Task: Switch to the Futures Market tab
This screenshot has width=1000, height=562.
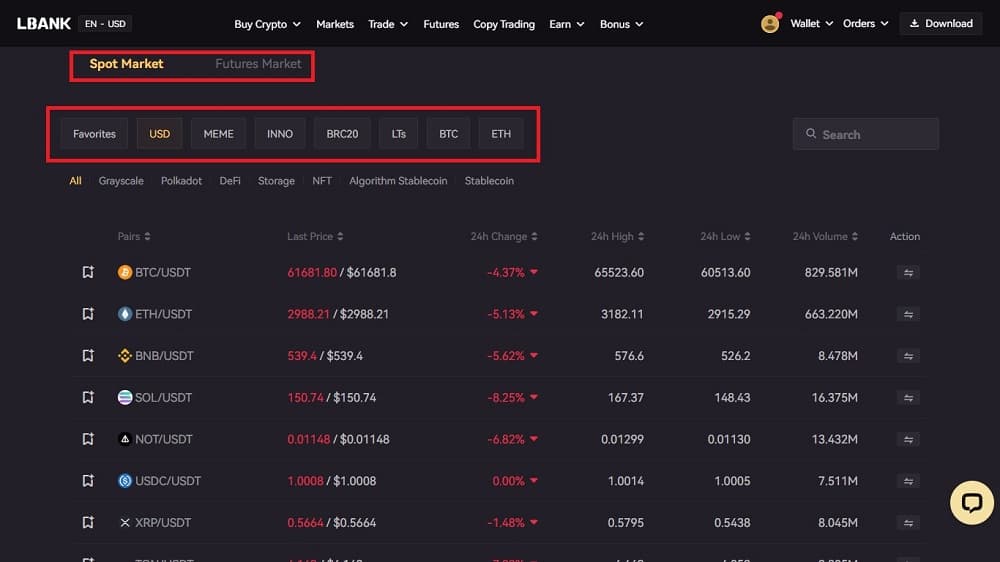Action: pos(258,64)
